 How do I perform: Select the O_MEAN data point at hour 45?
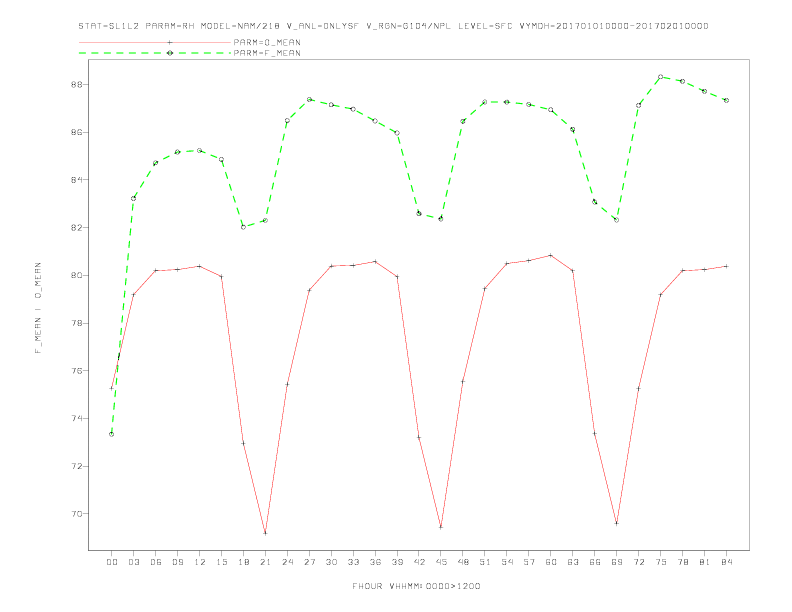point(441,527)
